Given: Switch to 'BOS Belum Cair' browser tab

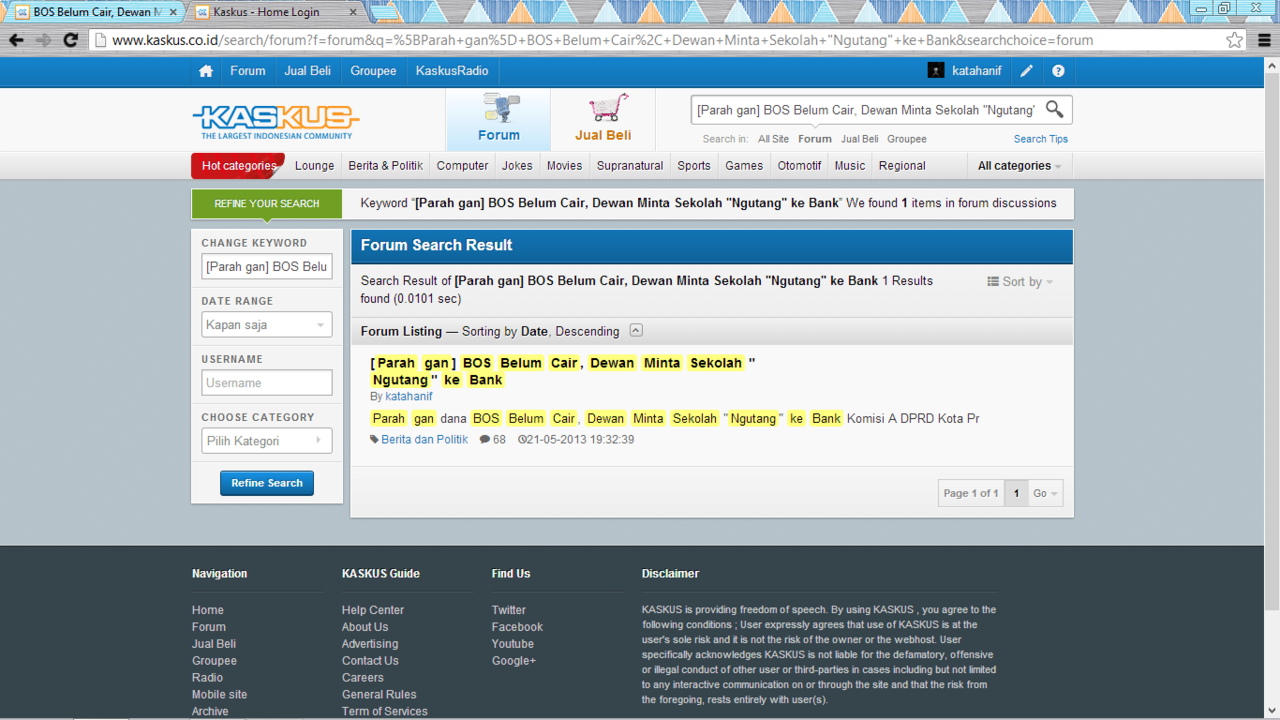Looking at the screenshot, I should 97,12.
